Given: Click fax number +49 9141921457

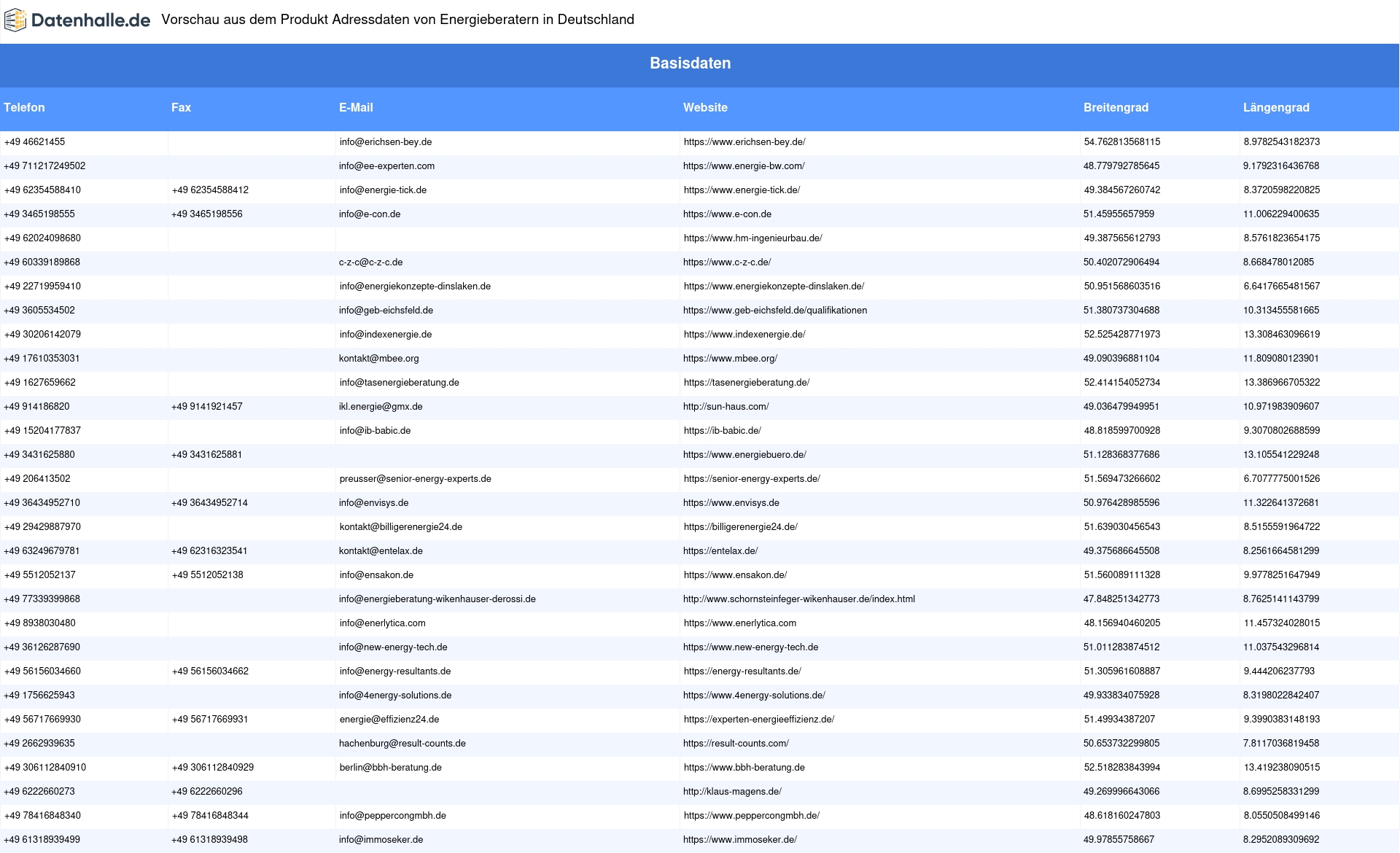Looking at the screenshot, I should click(207, 407).
